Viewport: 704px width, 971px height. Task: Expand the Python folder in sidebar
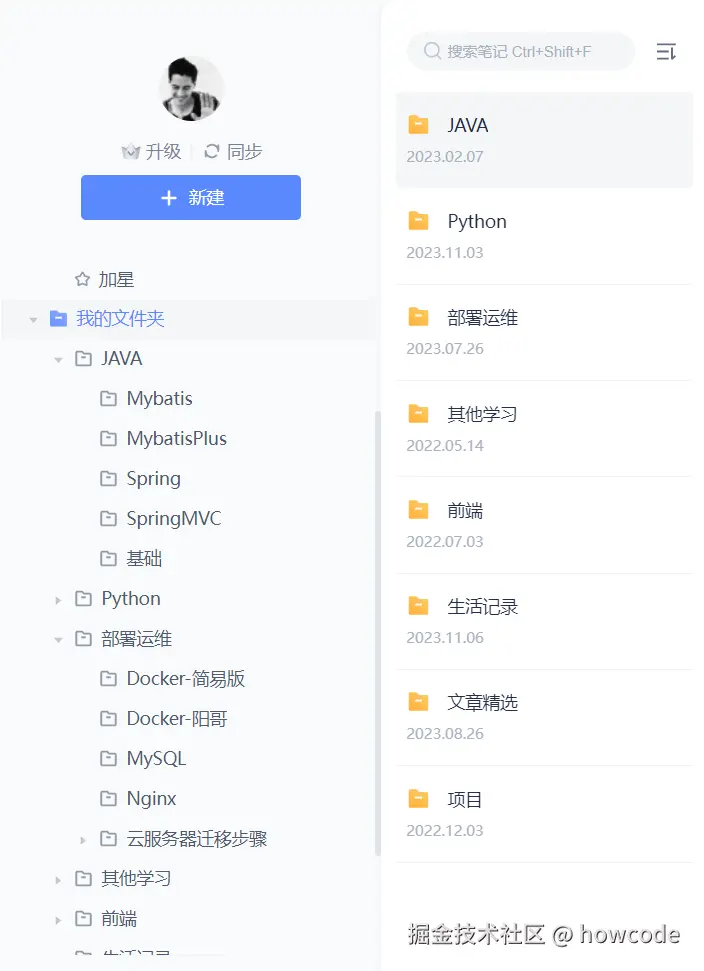(x=58, y=600)
